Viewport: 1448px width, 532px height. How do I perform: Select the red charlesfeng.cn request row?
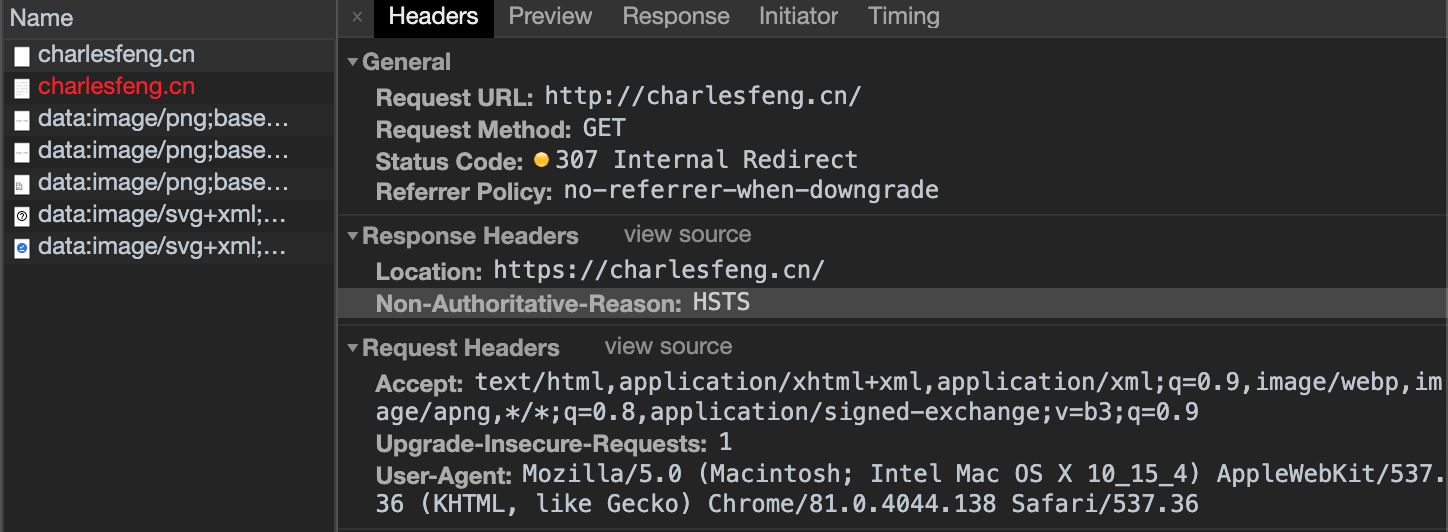point(169,88)
